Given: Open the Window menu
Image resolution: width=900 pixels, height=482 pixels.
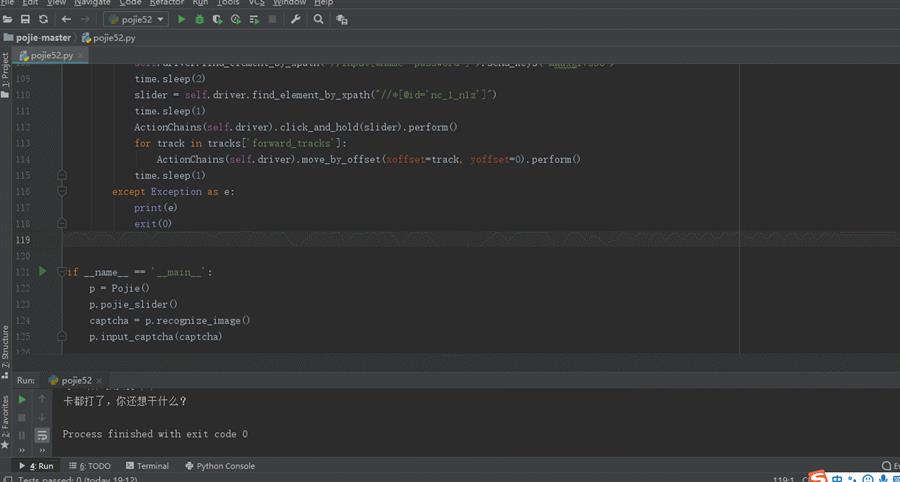Looking at the screenshot, I should pos(289,2).
